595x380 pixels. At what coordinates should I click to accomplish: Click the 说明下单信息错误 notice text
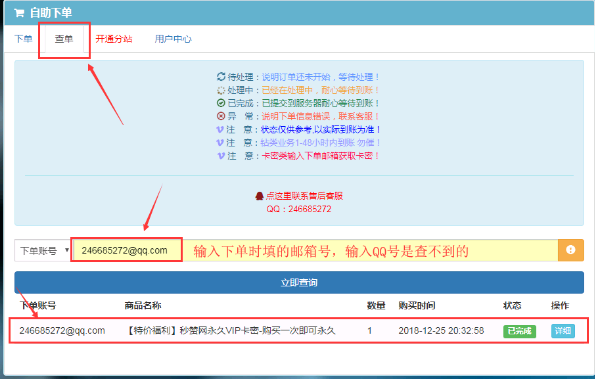(x=320, y=116)
